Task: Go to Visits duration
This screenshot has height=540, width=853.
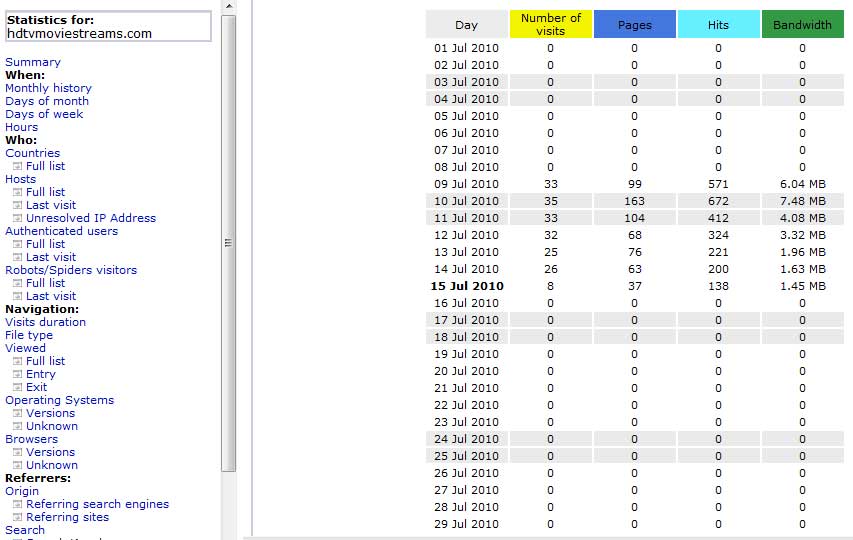Action: (x=46, y=322)
